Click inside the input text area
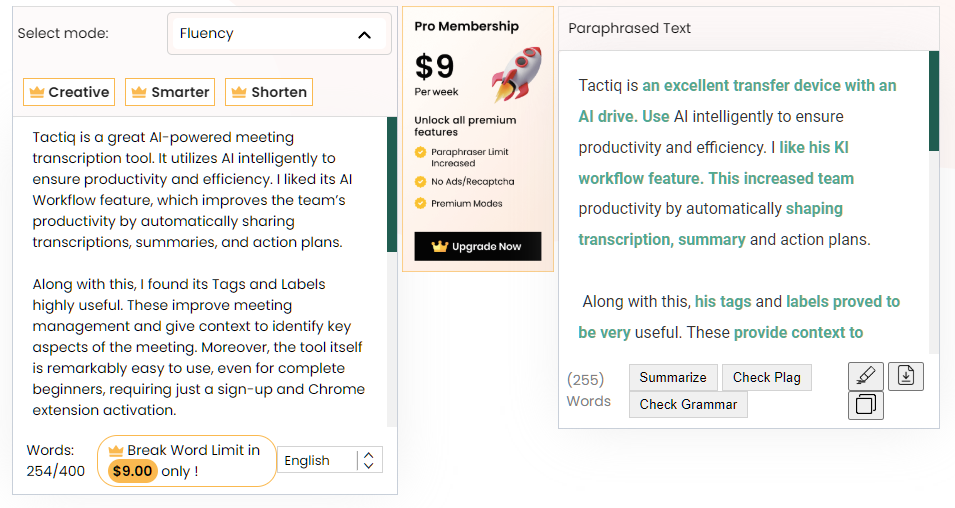The image size is (955, 508). 200,272
